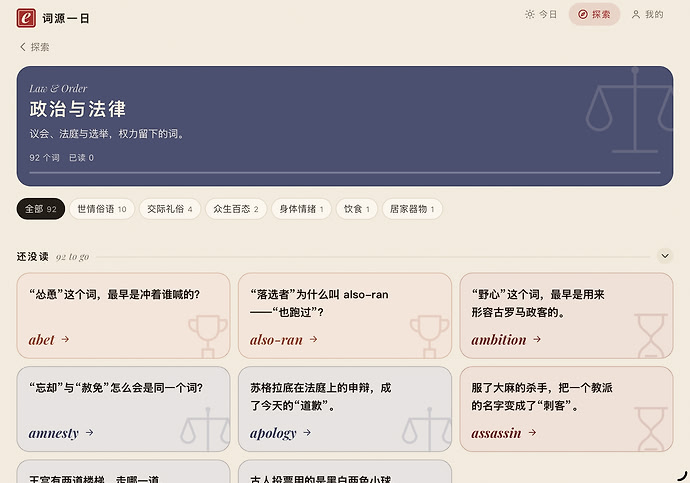
Task: Click the person icon beside 我的
Action: (636, 14)
